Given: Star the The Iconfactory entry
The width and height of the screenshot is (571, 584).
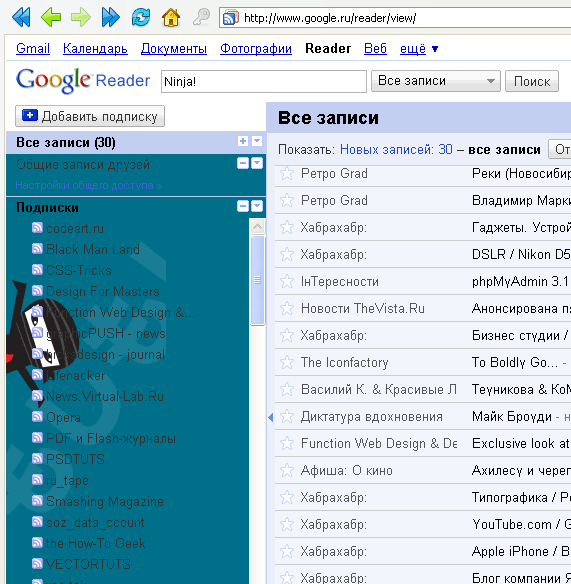Looking at the screenshot, I should (x=287, y=362).
